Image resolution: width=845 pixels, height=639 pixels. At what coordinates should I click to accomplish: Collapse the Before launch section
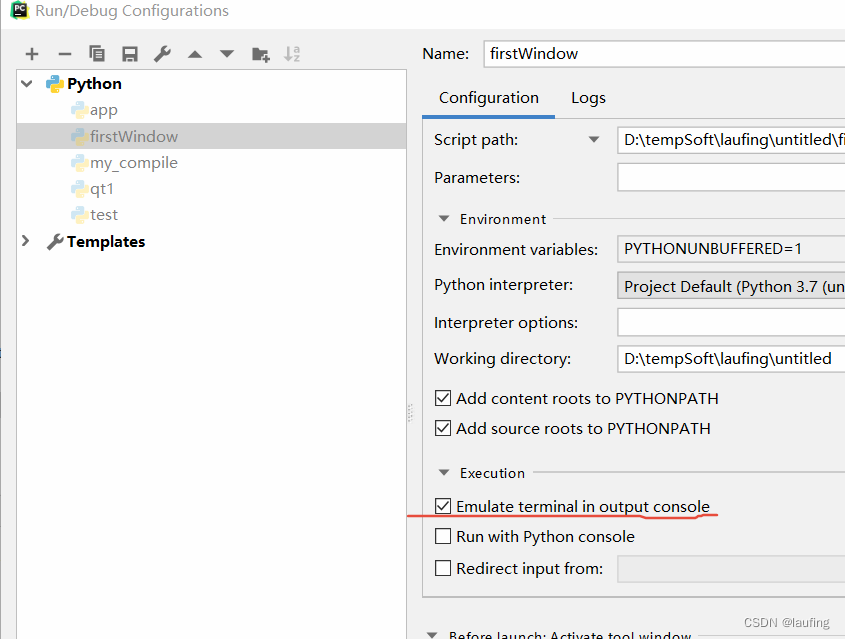[x=432, y=635]
